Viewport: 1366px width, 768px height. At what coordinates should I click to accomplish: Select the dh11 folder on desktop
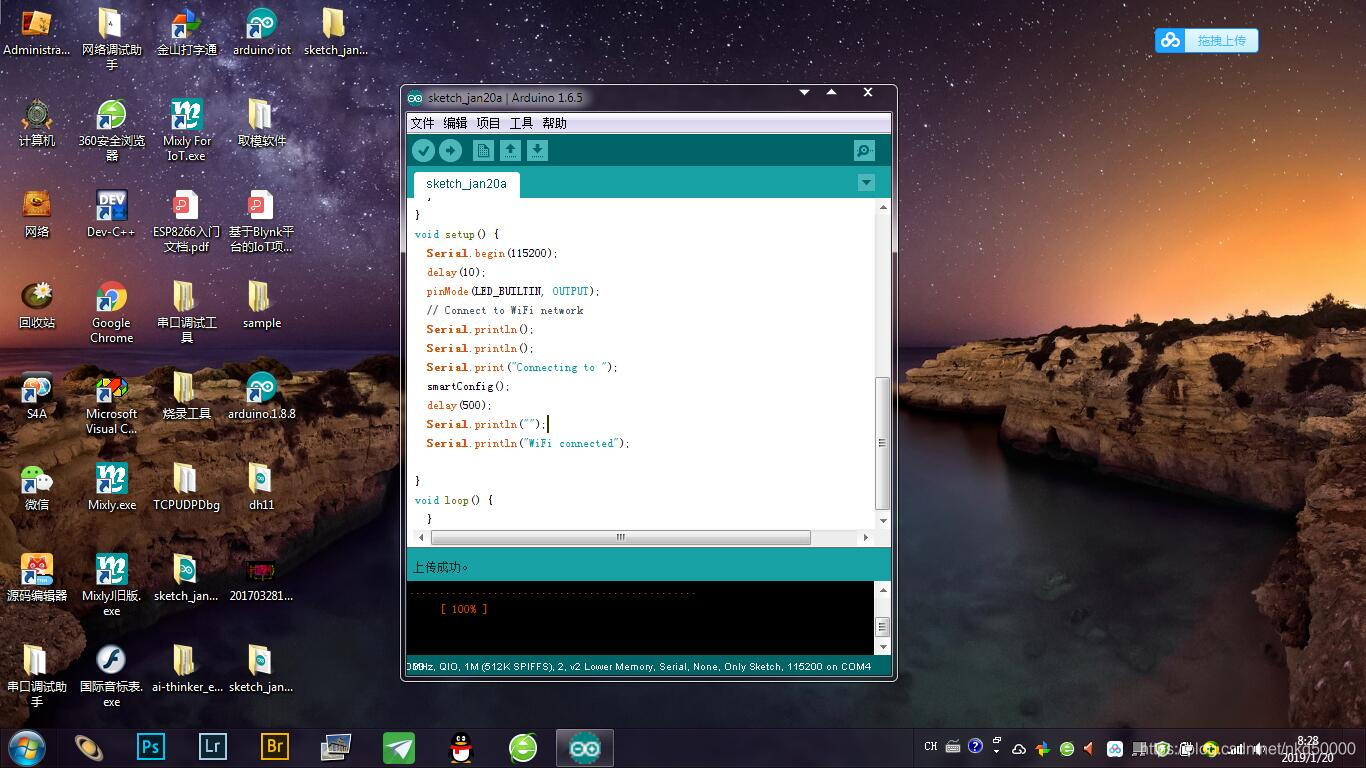(x=261, y=488)
